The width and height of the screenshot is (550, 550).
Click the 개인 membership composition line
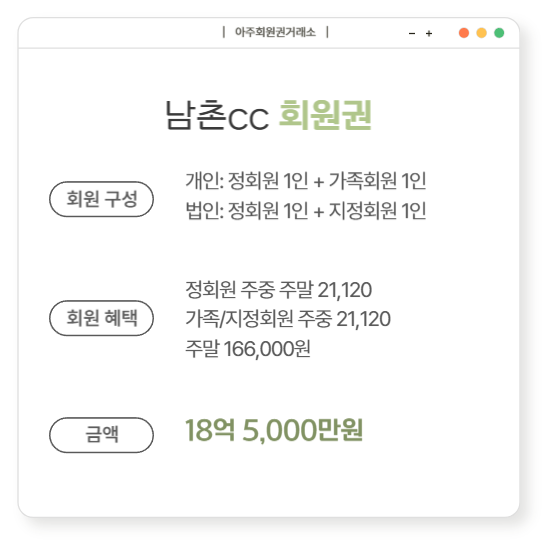(x=306, y=181)
